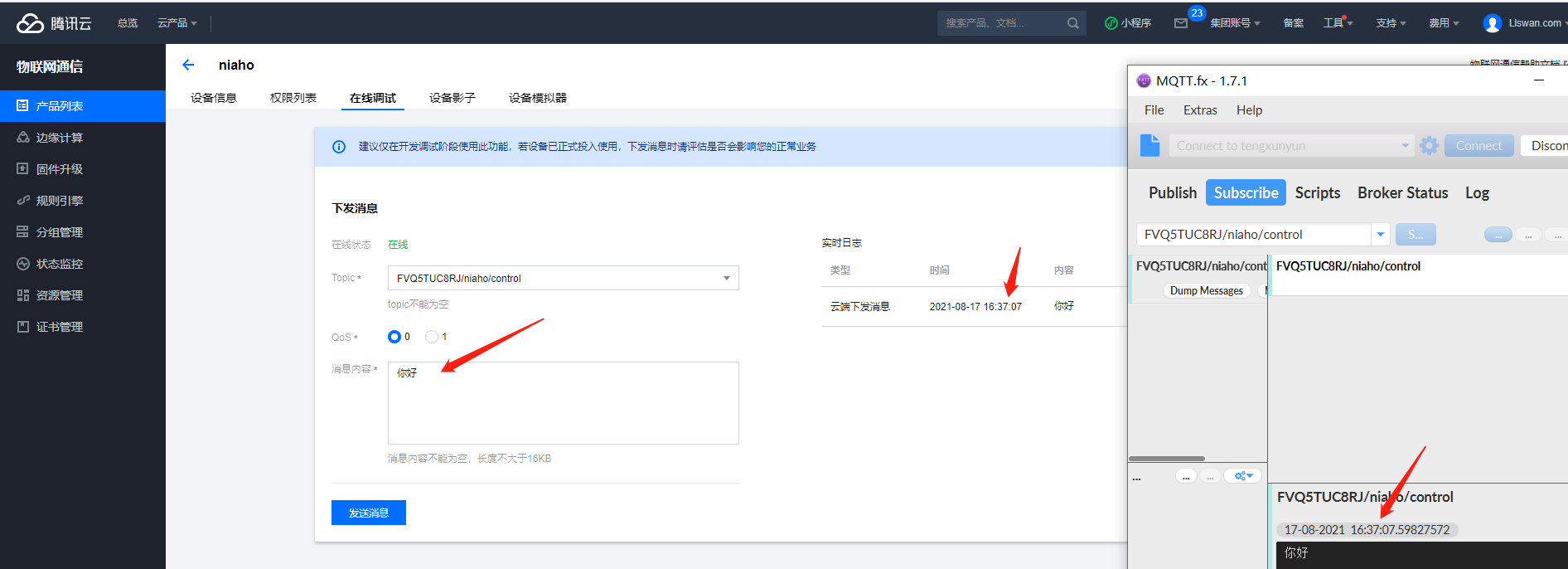Viewport: 1568px width, 569px height.
Task: Click the 产品列表 sidebar icon
Action: [x=22, y=105]
